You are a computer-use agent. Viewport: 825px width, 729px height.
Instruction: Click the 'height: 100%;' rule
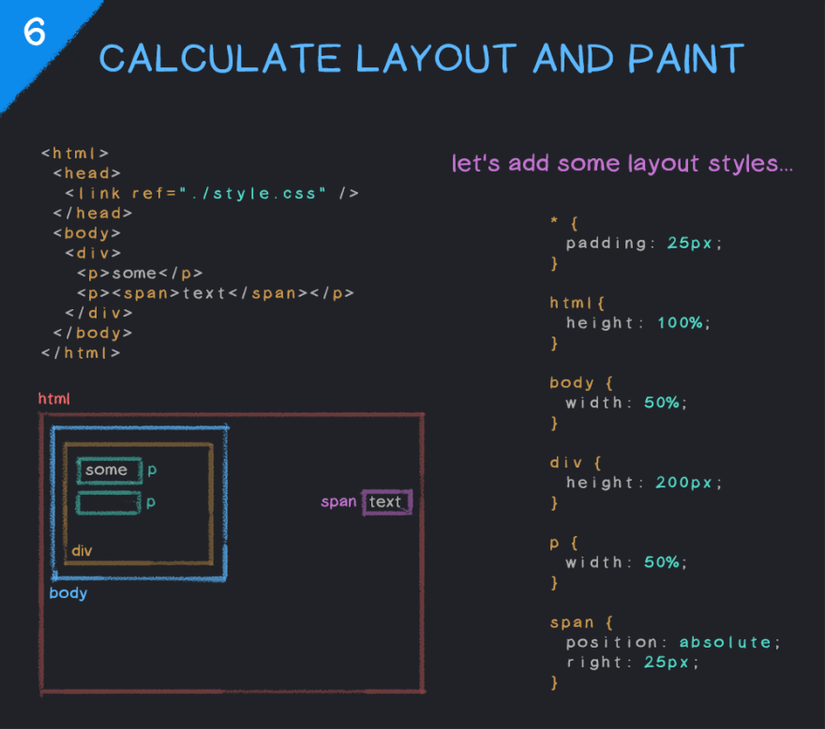point(638,323)
